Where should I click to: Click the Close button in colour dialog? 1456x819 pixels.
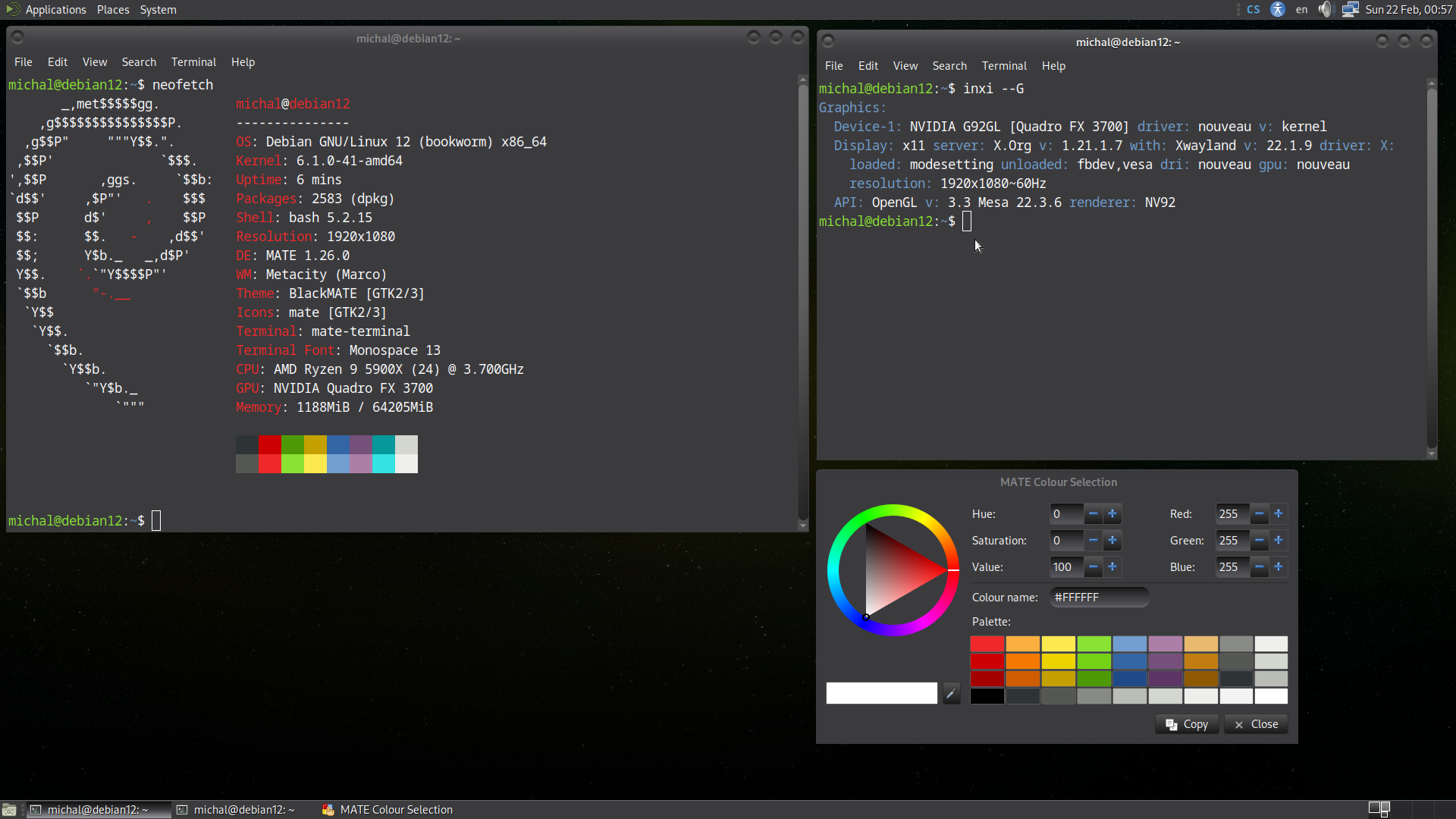click(x=1256, y=724)
